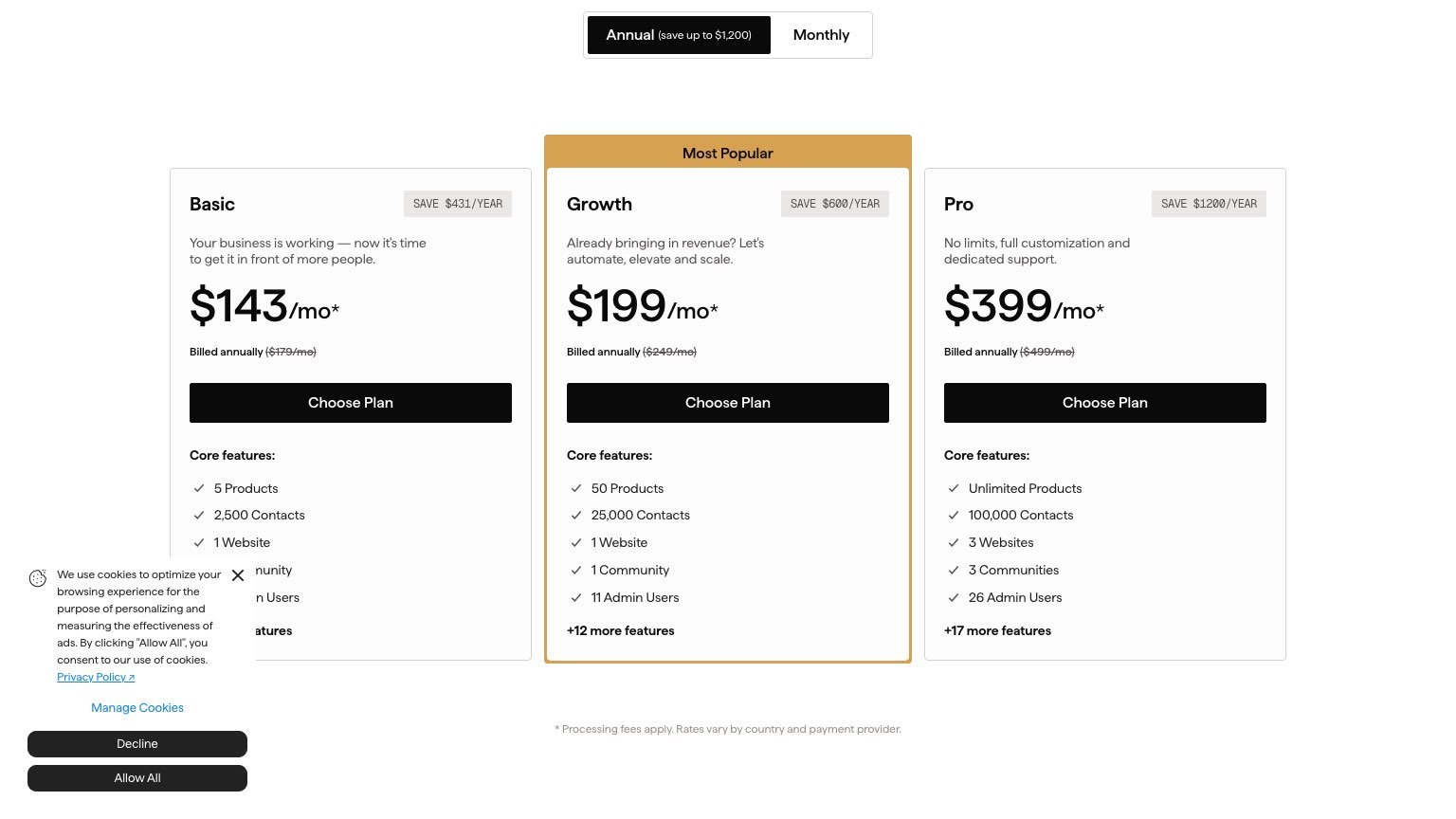Image resolution: width=1456 pixels, height=819 pixels.
Task: Open the Privacy Policy link
Action: coord(91,676)
